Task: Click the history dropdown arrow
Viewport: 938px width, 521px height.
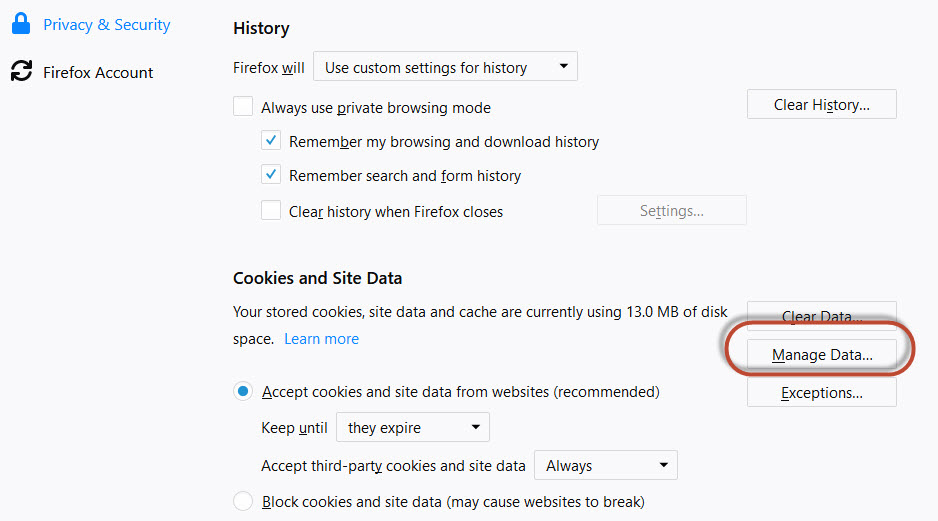Action: [x=563, y=66]
